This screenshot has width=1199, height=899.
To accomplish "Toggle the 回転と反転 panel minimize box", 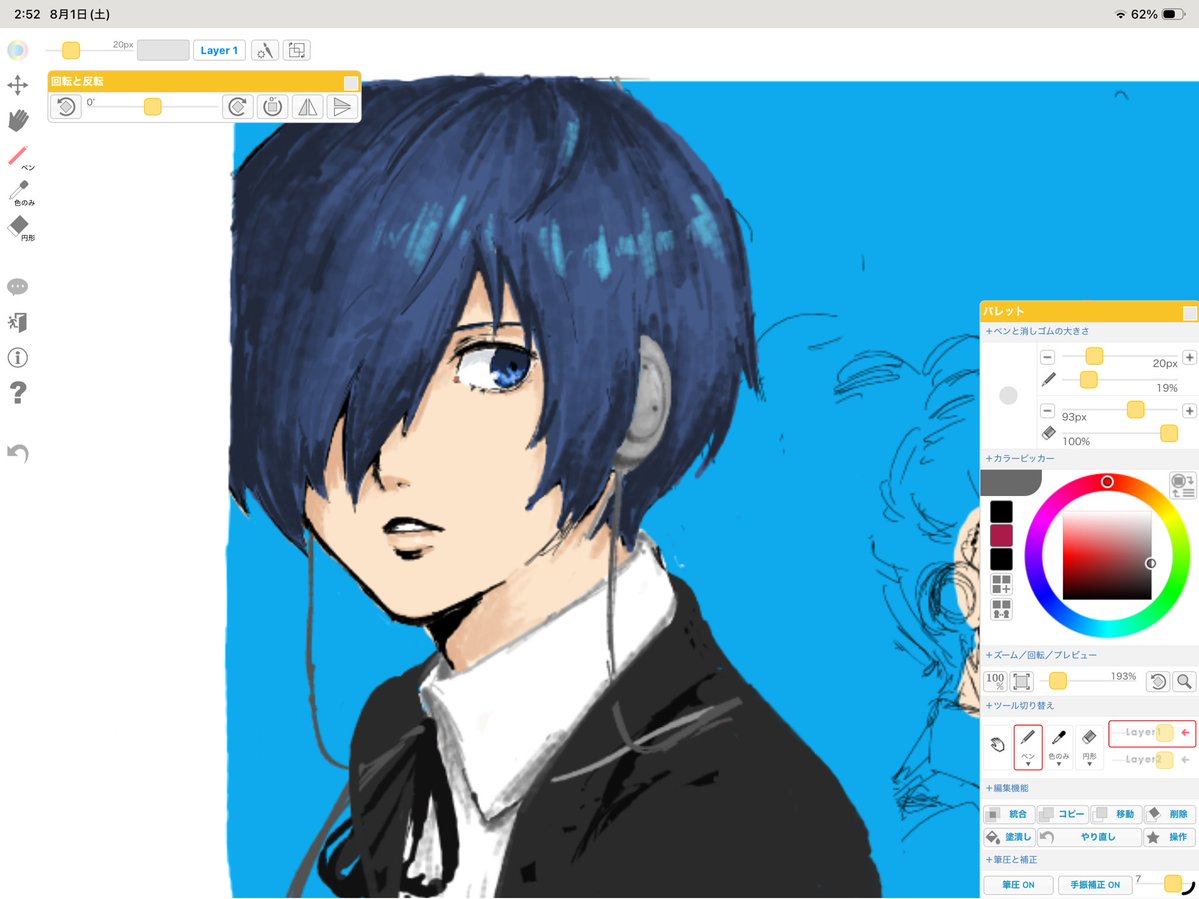I will tap(350, 83).
